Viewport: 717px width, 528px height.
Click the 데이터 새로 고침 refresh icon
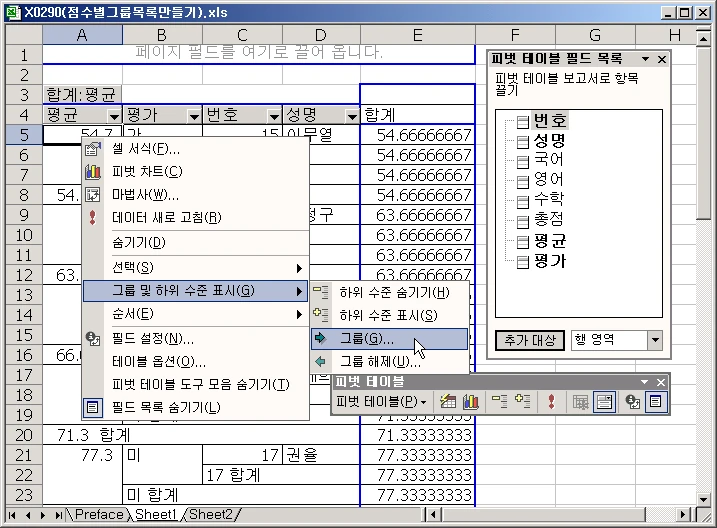[x=93, y=218]
